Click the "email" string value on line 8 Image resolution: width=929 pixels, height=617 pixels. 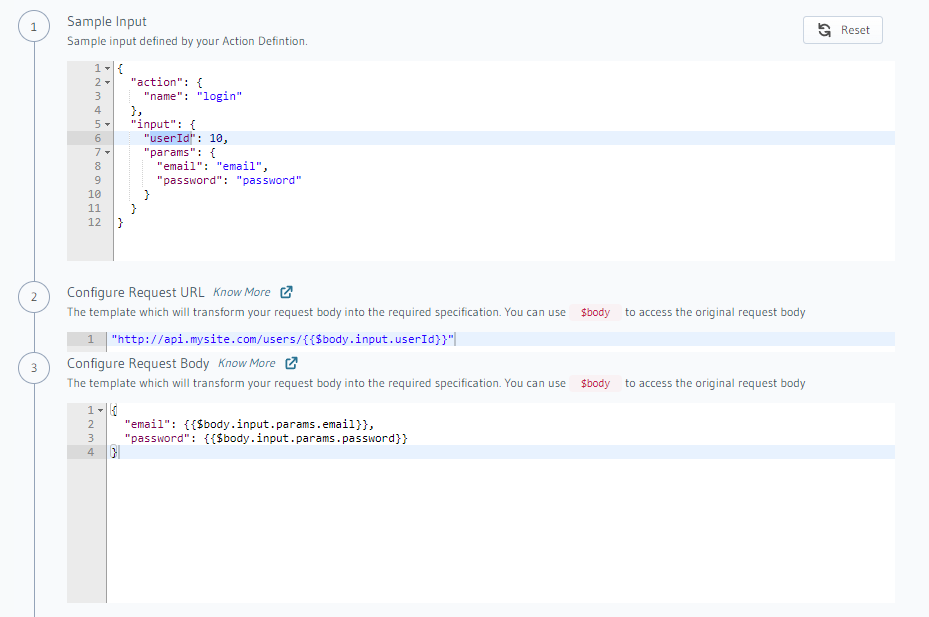pos(239,167)
